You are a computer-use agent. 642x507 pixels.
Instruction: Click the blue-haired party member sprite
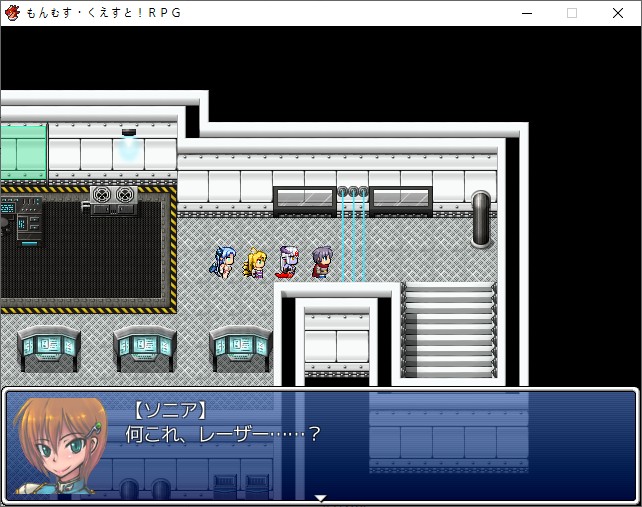tap(223, 263)
